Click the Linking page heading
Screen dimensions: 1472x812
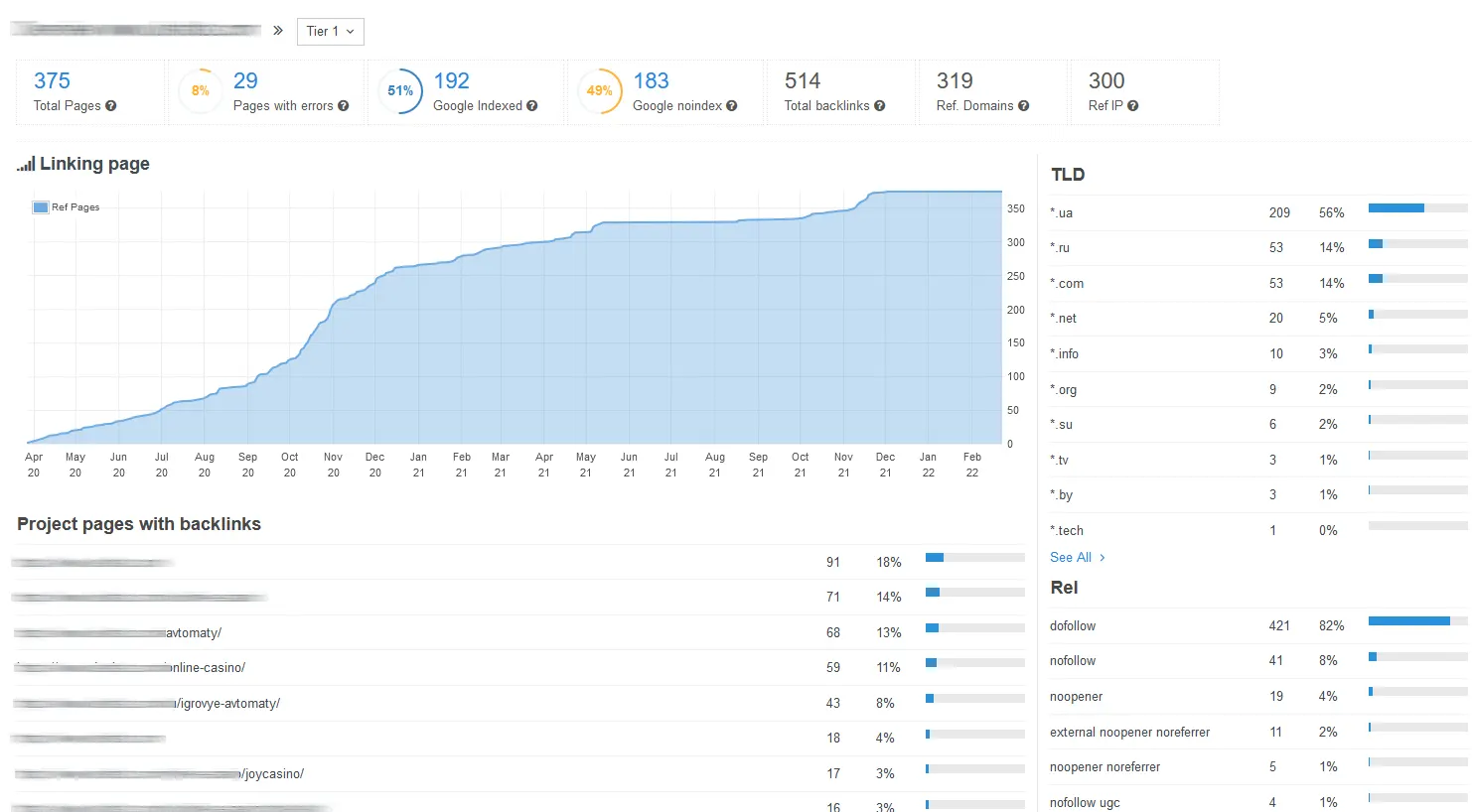pyautogui.click(x=94, y=164)
